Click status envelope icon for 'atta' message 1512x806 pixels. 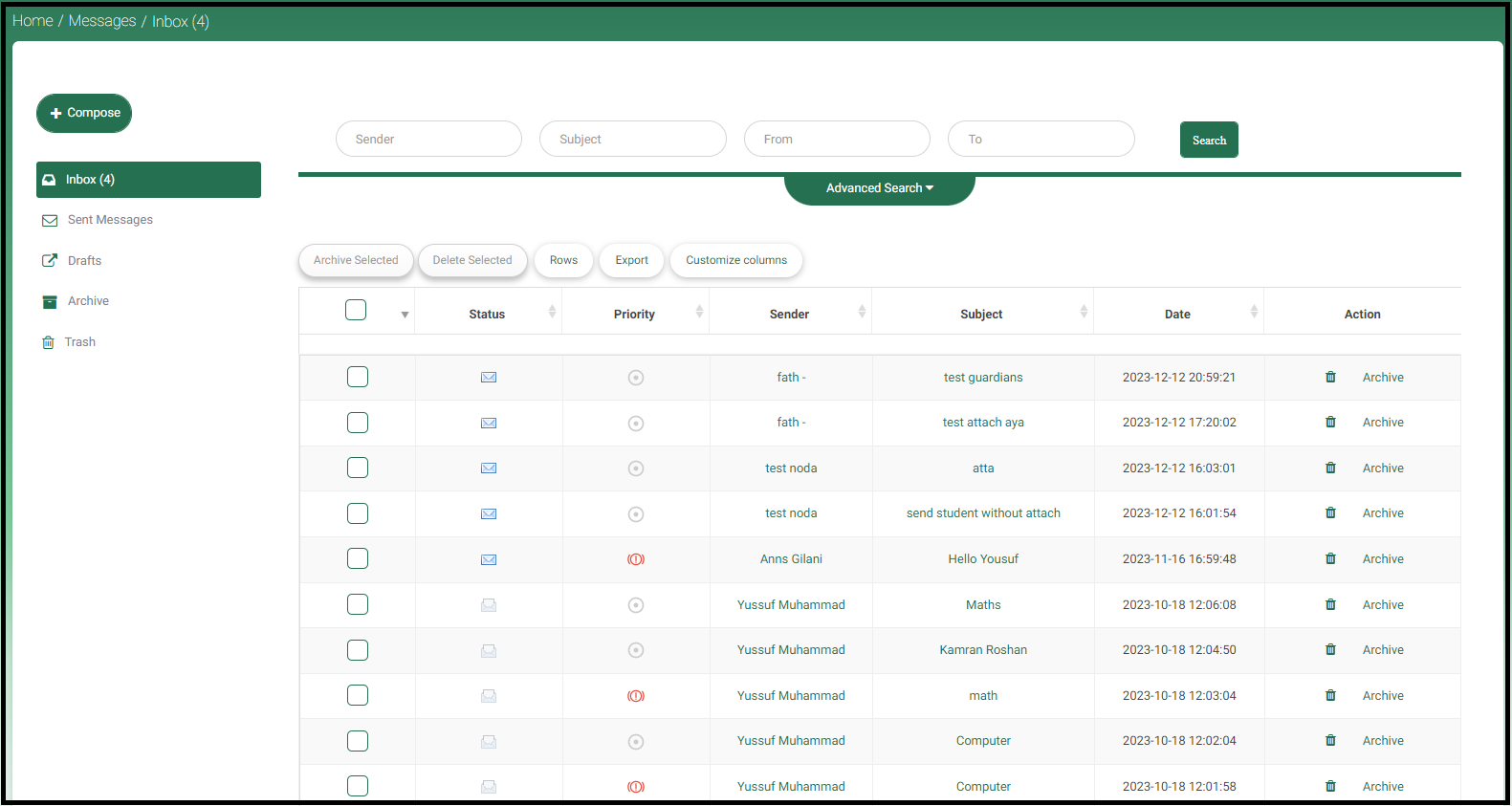coord(489,468)
